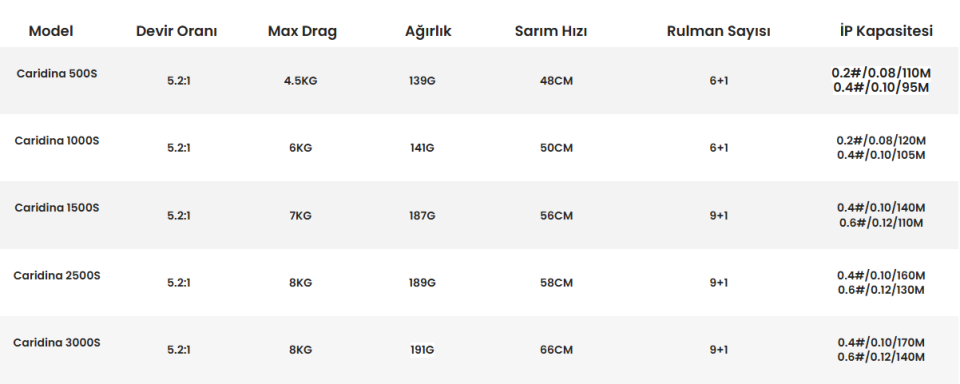Select the Caridina 1000S model name
Screen dimensions: 960x384
pyautogui.click(x=56, y=141)
